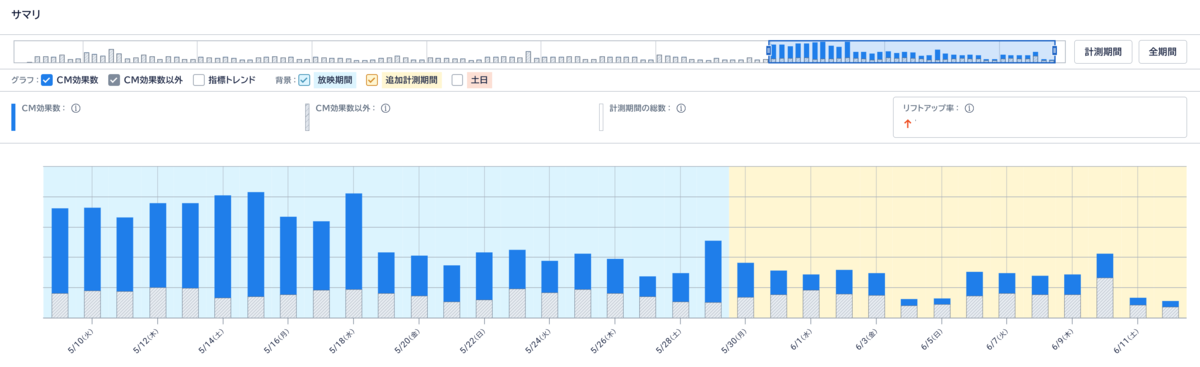Uncheck the CM効果数 graph checkbox

pyautogui.click(x=47, y=80)
